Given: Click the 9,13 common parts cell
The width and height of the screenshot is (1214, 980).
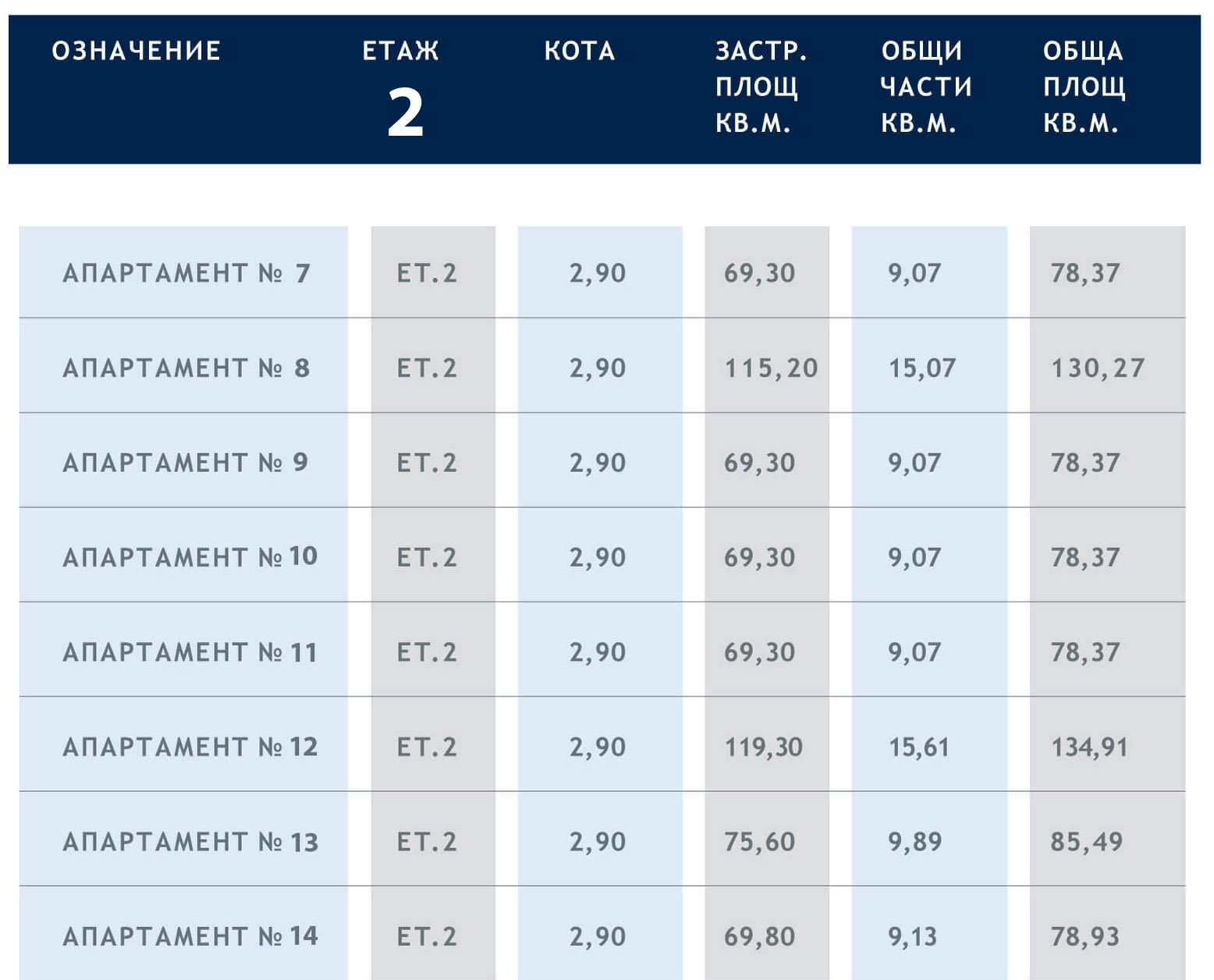Looking at the screenshot, I should pos(912,936).
